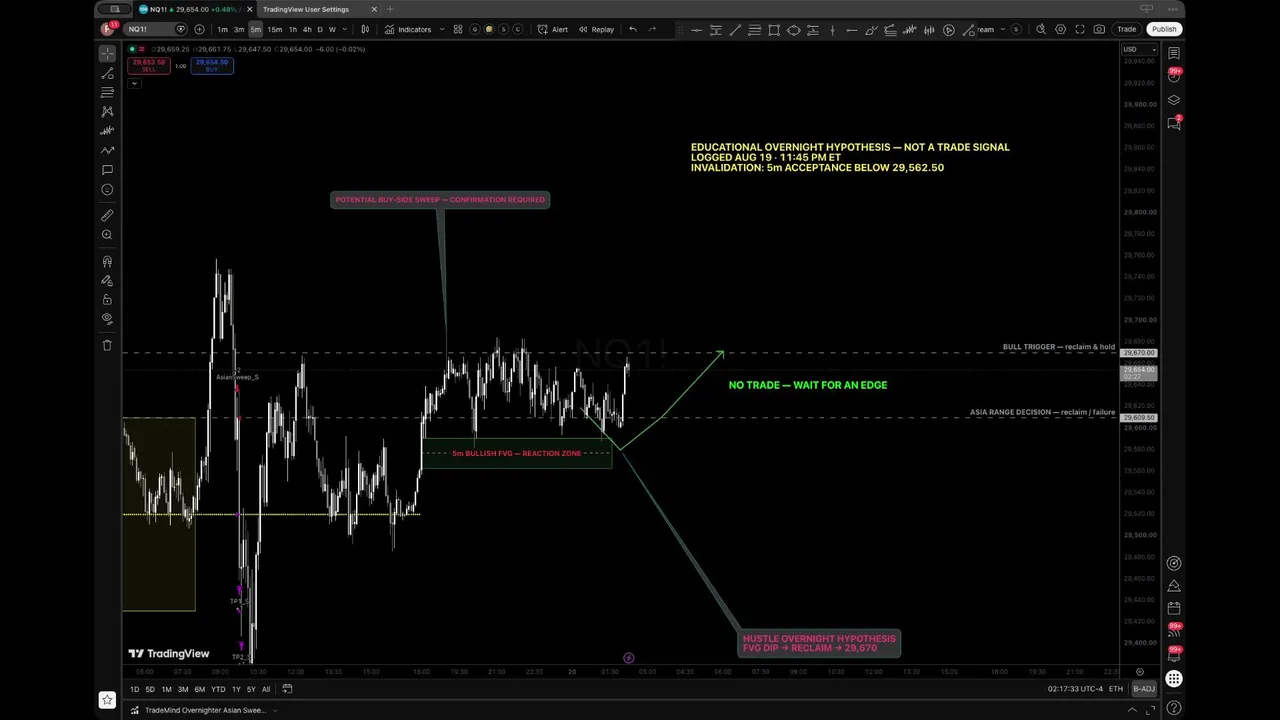Viewport: 1280px width, 720px height.
Task: Select the 15m timeframe
Action: point(275,29)
